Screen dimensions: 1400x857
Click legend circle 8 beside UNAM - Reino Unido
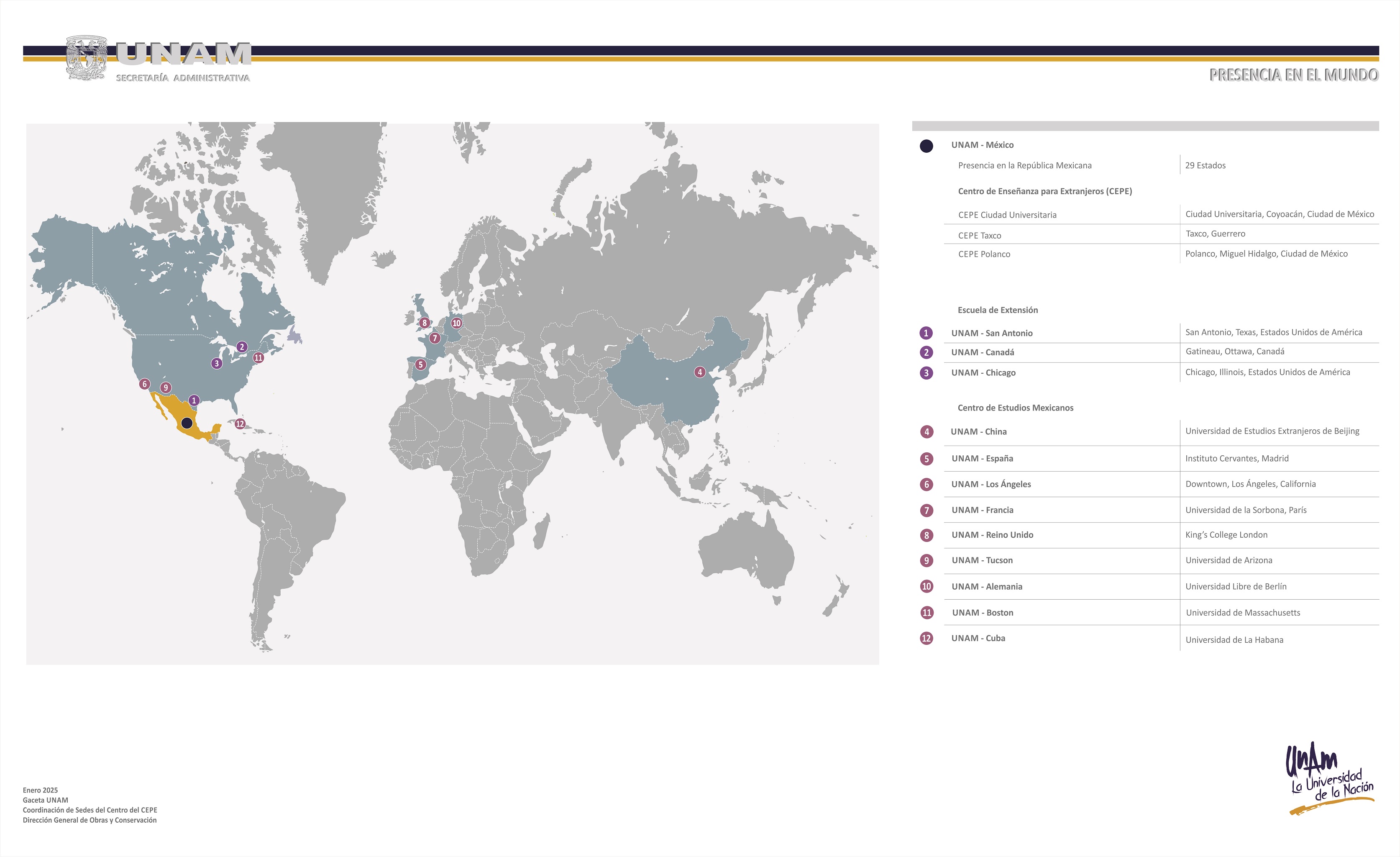[x=927, y=535]
